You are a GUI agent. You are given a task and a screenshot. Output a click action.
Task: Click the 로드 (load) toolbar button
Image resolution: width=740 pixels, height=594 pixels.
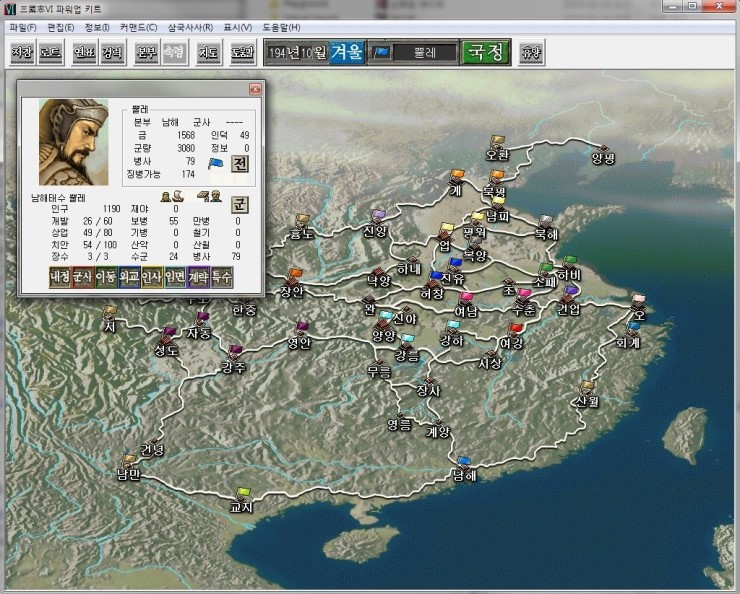(50, 52)
